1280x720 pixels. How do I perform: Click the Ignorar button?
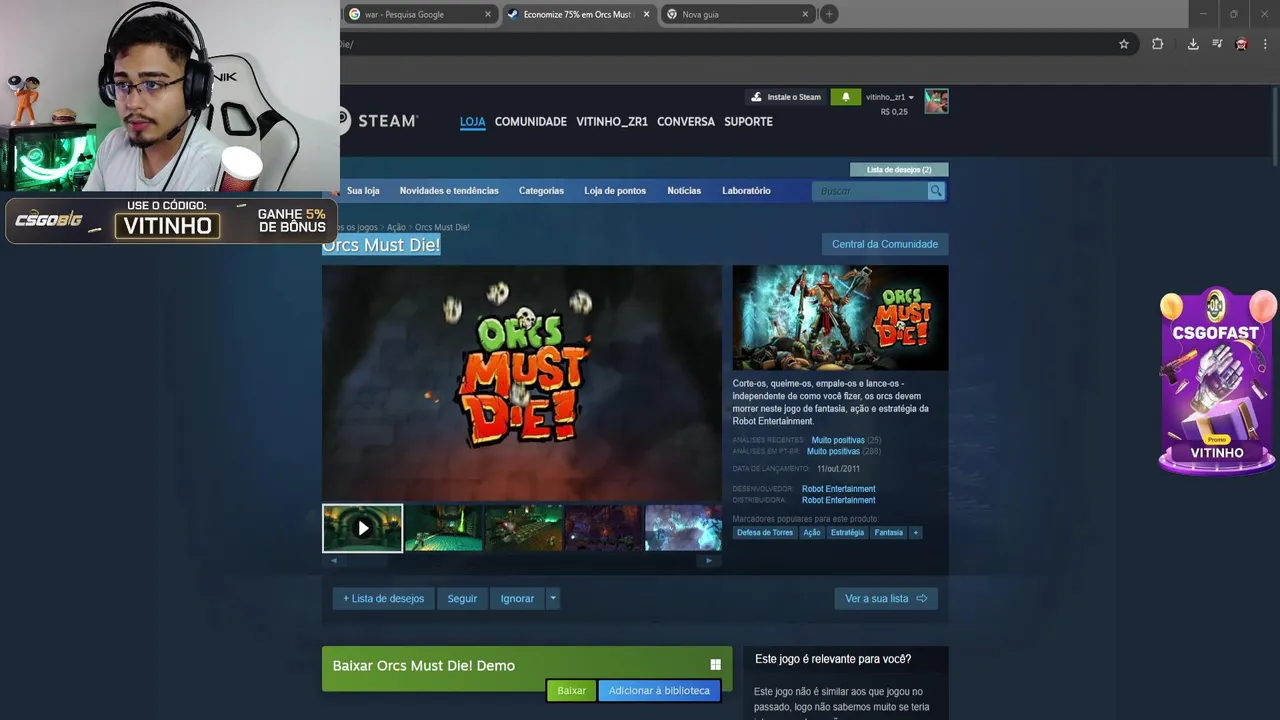click(517, 598)
